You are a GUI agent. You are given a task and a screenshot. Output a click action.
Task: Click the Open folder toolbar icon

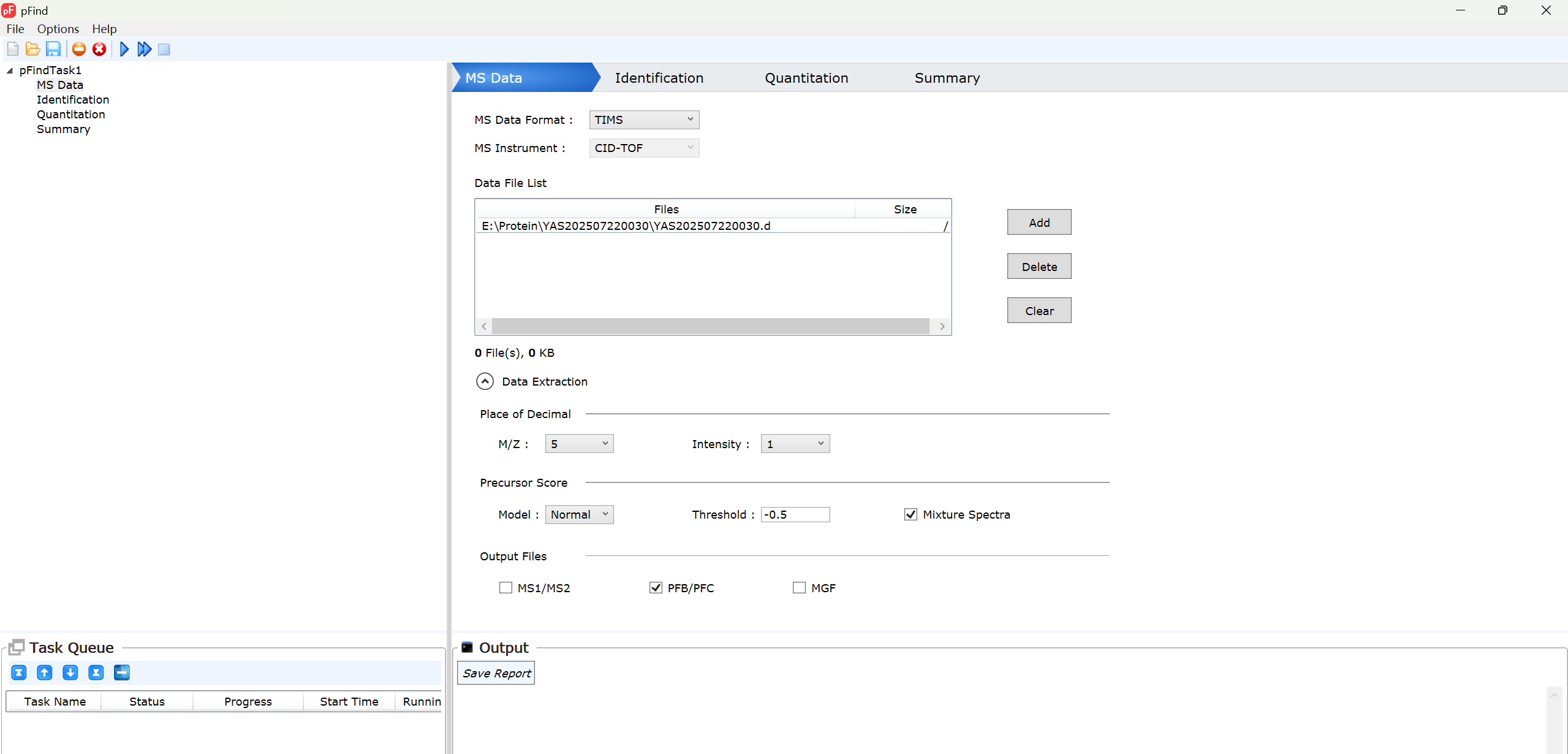(33, 49)
